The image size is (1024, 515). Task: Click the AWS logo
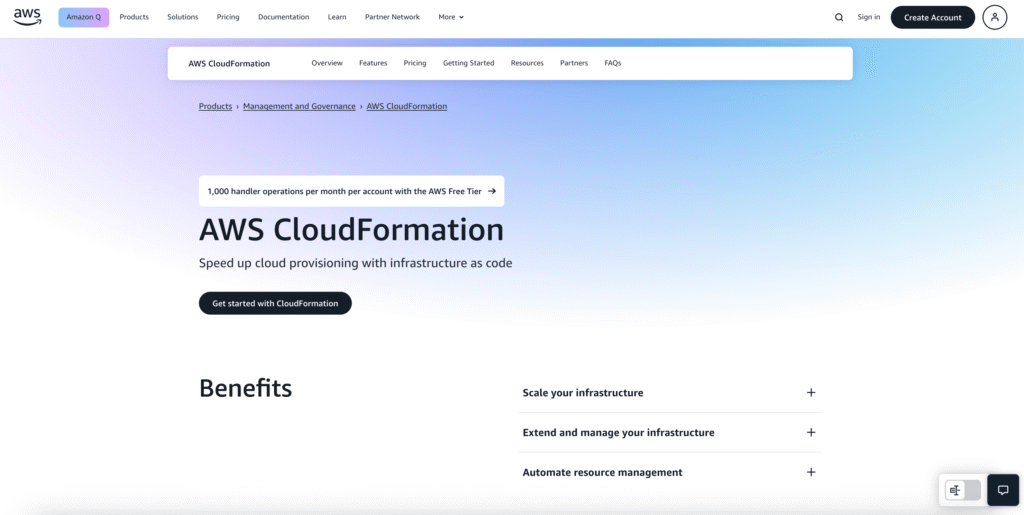(x=27, y=17)
